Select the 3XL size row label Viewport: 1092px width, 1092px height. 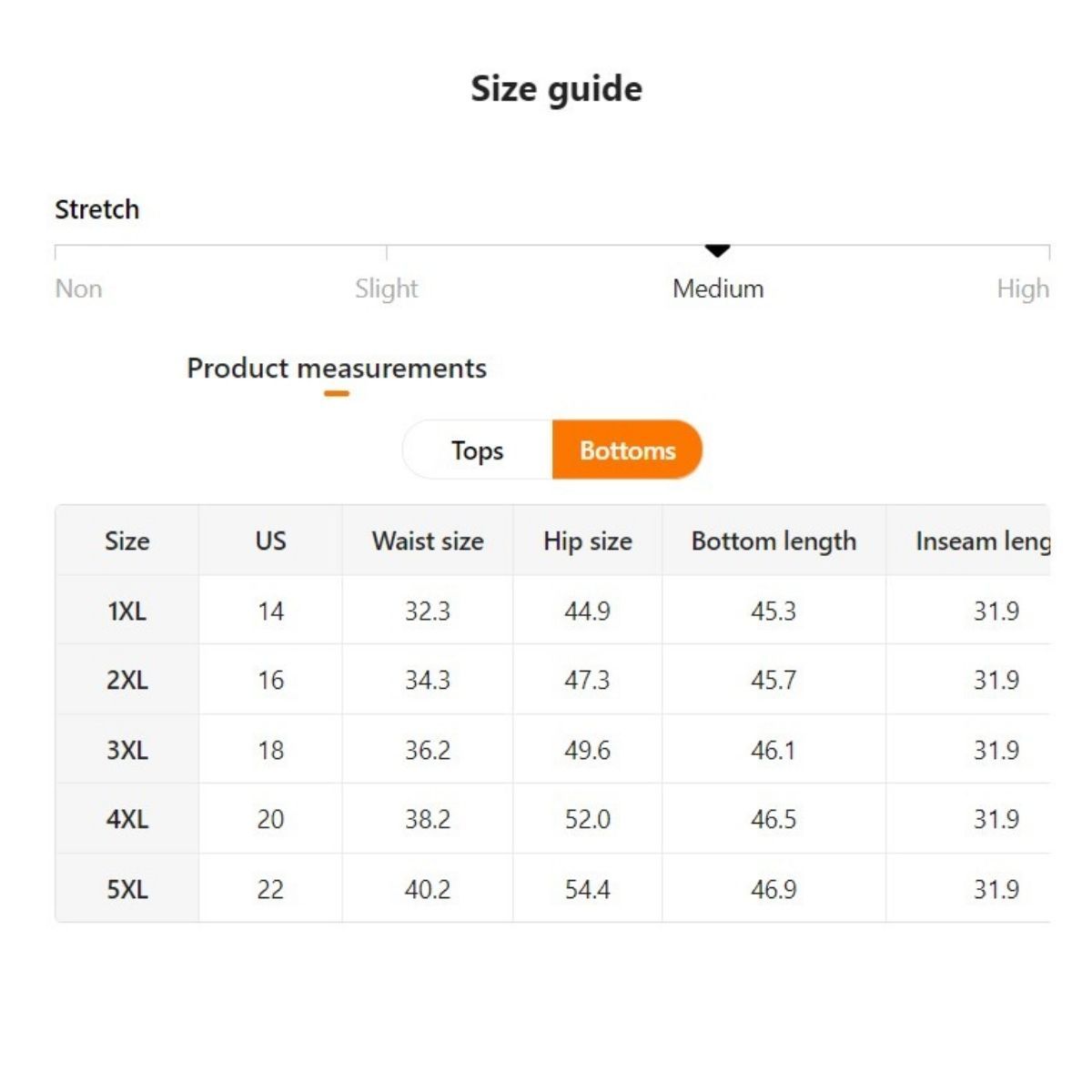(x=126, y=750)
